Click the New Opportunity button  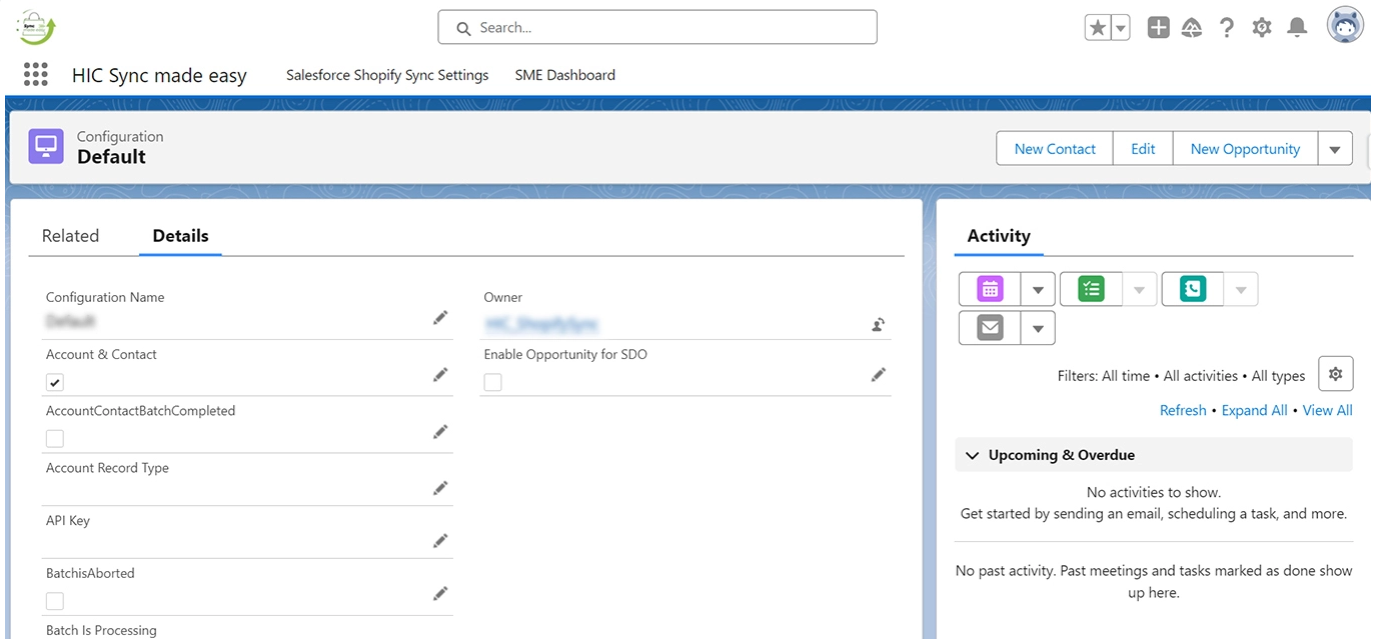tap(1245, 149)
